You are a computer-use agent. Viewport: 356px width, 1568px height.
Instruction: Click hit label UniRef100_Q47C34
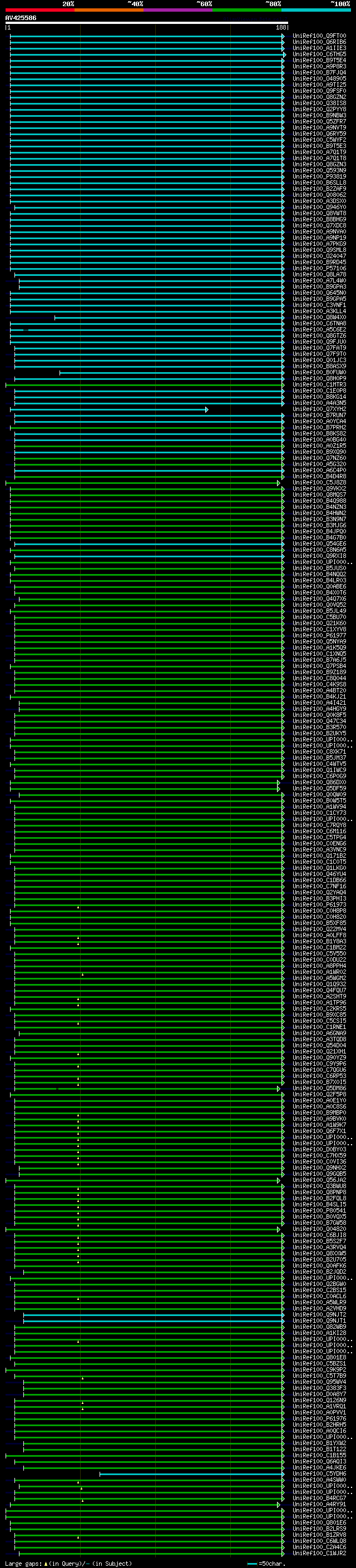tap(319, 721)
